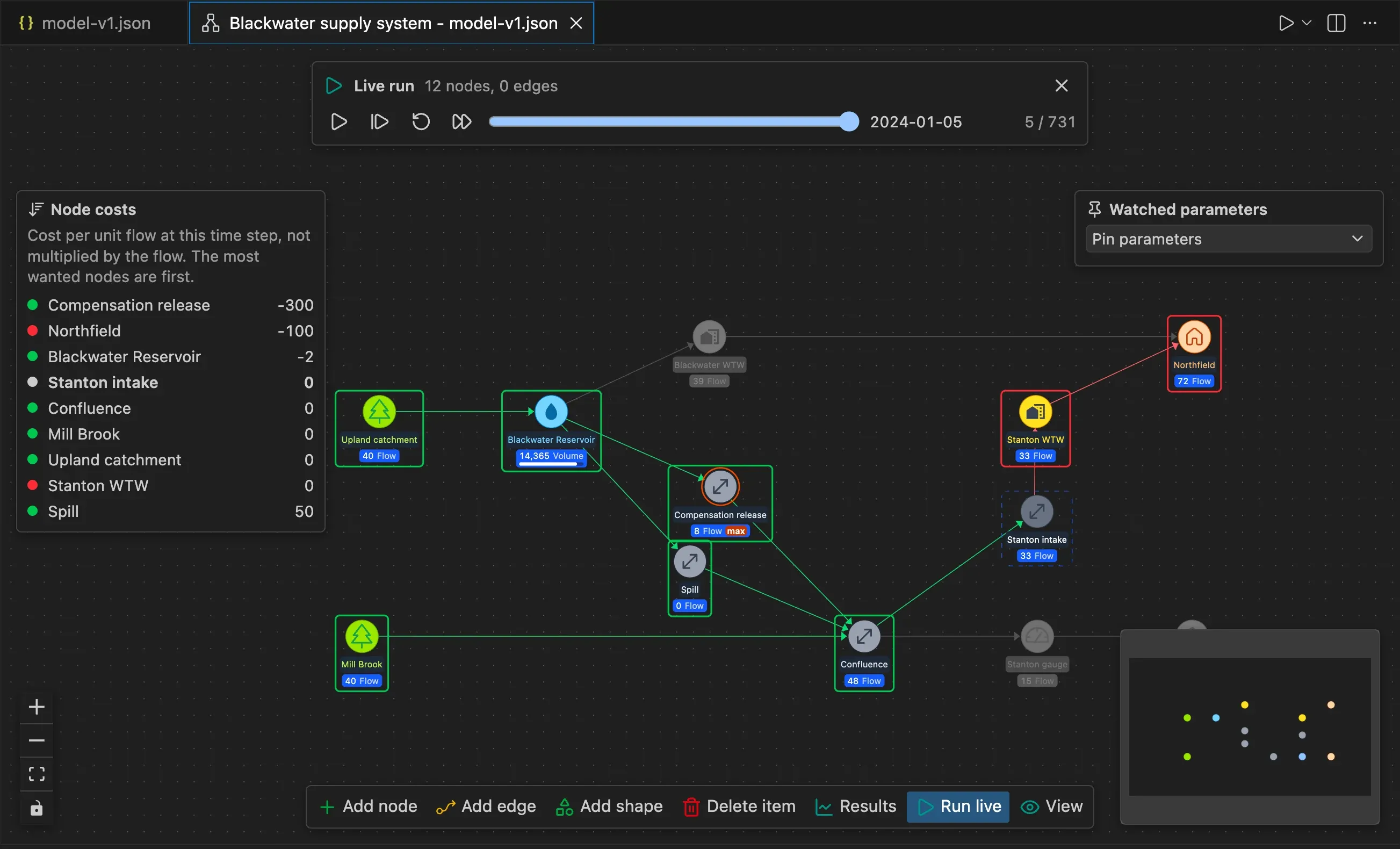This screenshot has width=1400, height=849.
Task: Toggle the canvas interactivity lock
Action: pos(37,808)
